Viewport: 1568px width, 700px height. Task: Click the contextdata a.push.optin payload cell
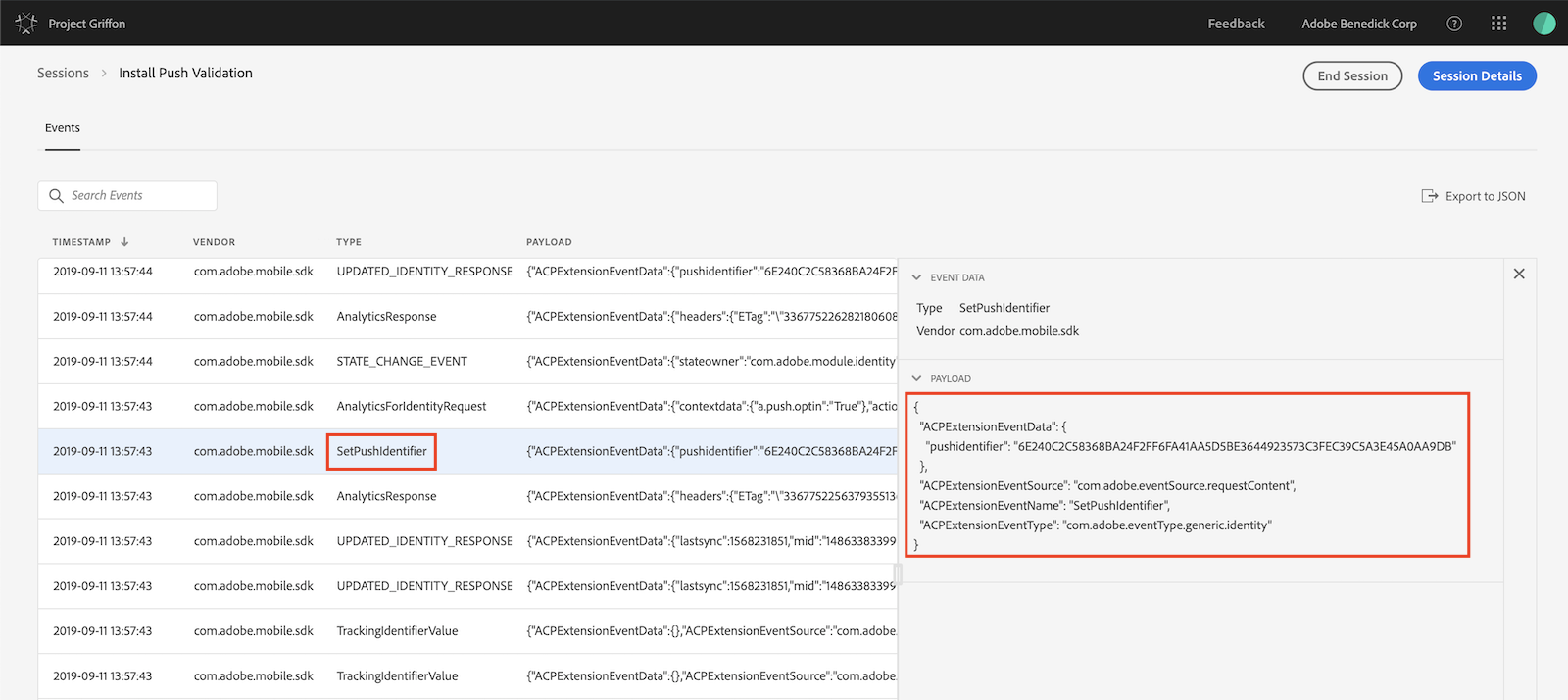[x=710, y=406]
